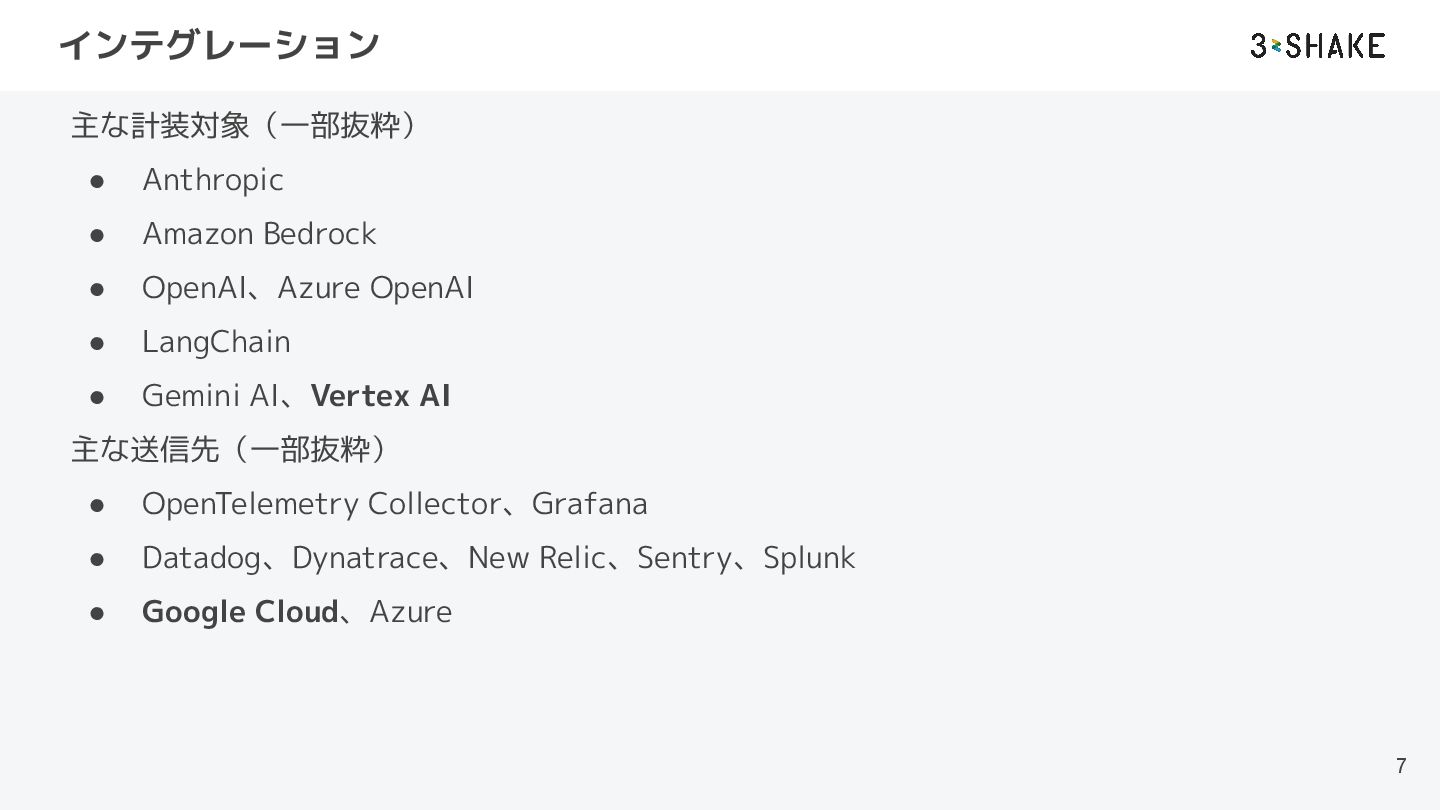Click the Datadog text
Screen dimensions: 1440x810
click(201, 558)
